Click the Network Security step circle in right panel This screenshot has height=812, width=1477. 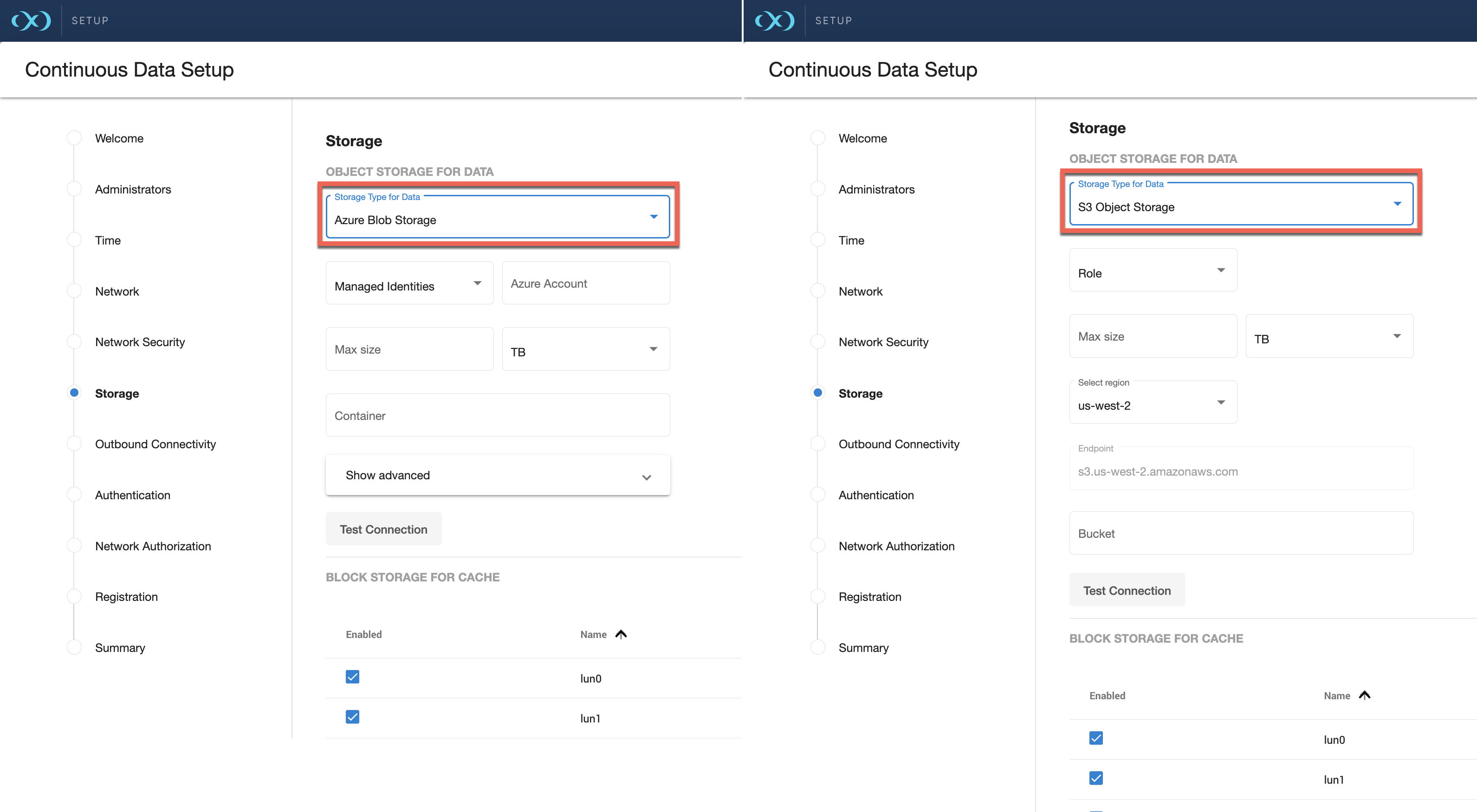817,342
